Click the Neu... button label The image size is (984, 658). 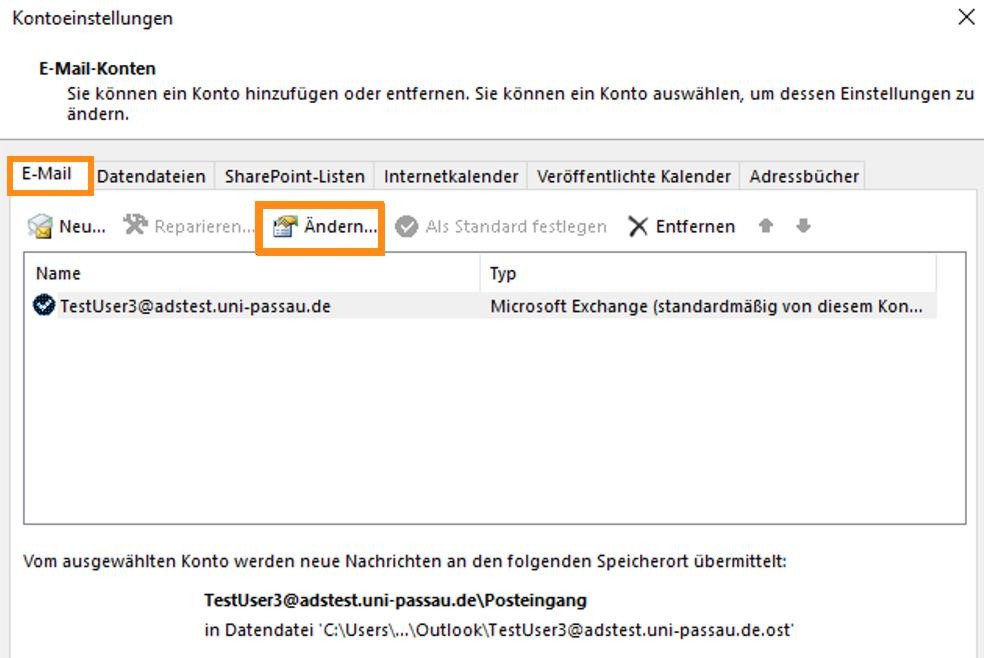[x=82, y=226]
